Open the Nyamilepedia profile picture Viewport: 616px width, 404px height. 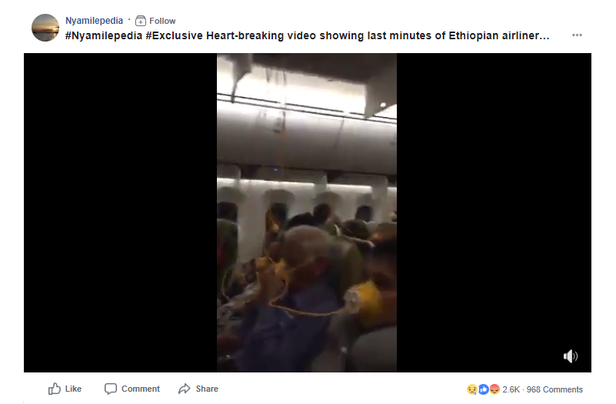(x=45, y=28)
